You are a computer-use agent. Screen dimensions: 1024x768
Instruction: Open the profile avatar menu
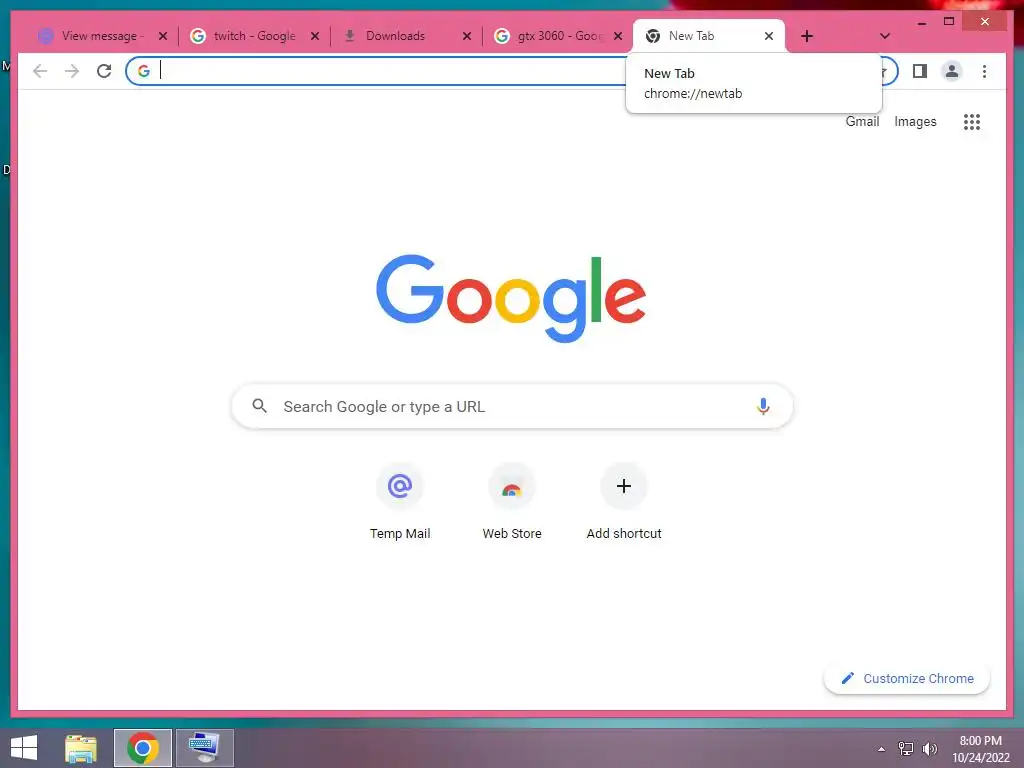tap(952, 71)
